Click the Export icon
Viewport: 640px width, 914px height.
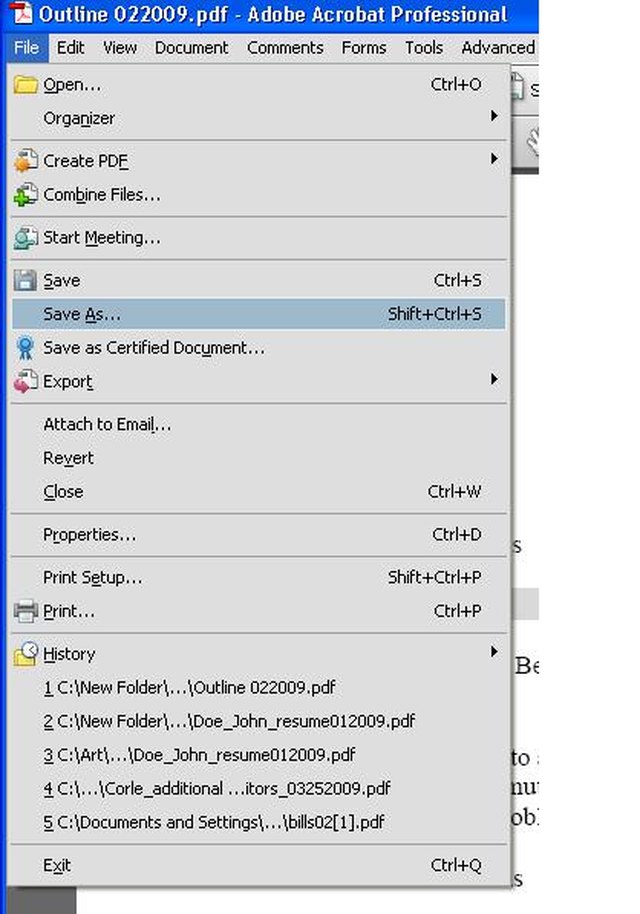coord(25,382)
